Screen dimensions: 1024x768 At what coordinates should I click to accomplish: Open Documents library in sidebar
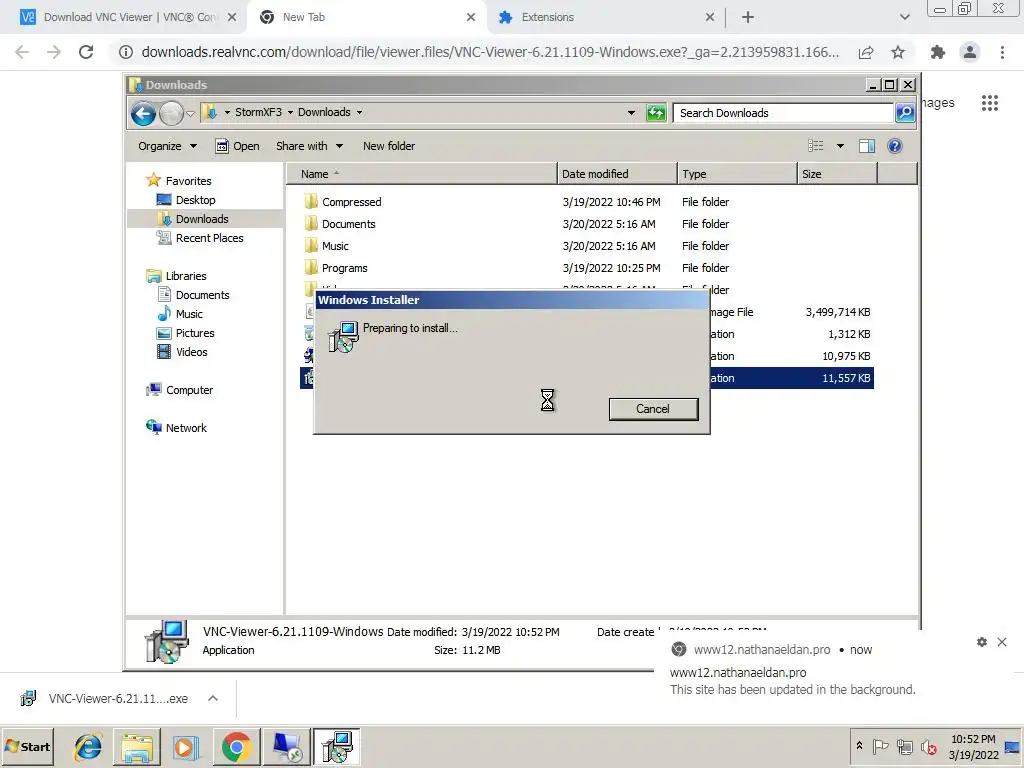coord(202,295)
